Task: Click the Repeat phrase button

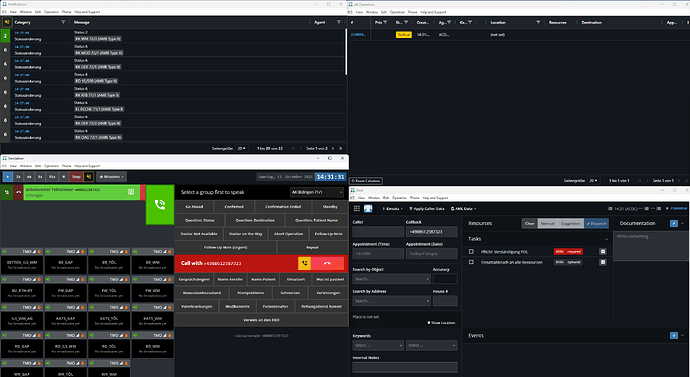Action: point(312,248)
